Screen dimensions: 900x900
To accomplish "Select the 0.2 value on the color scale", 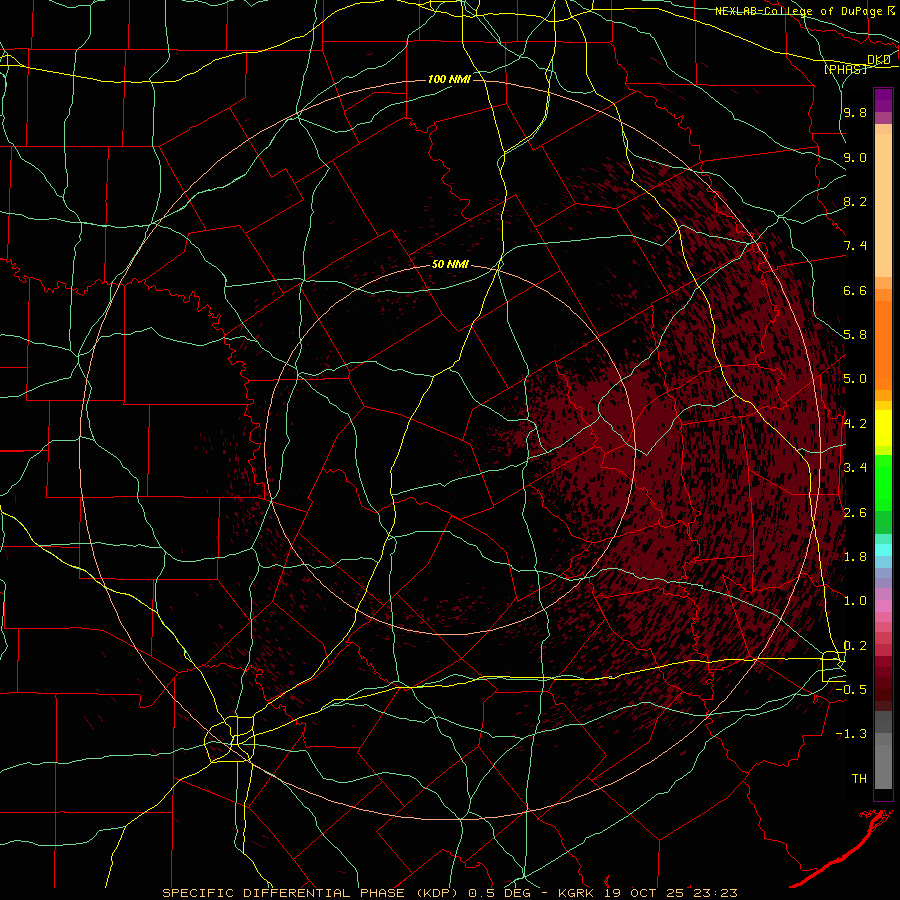I will (x=855, y=646).
